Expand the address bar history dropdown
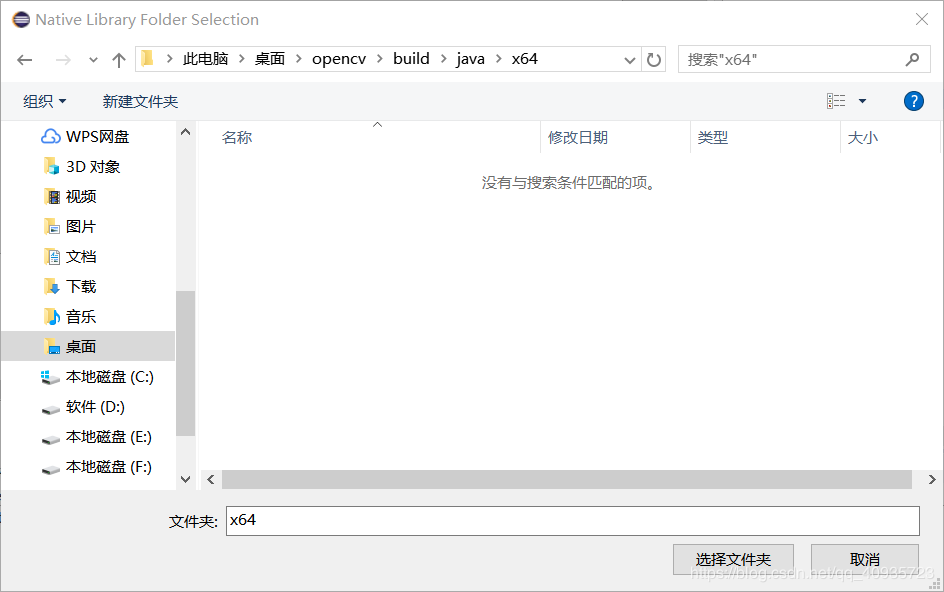This screenshot has height=592, width=944. click(630, 59)
